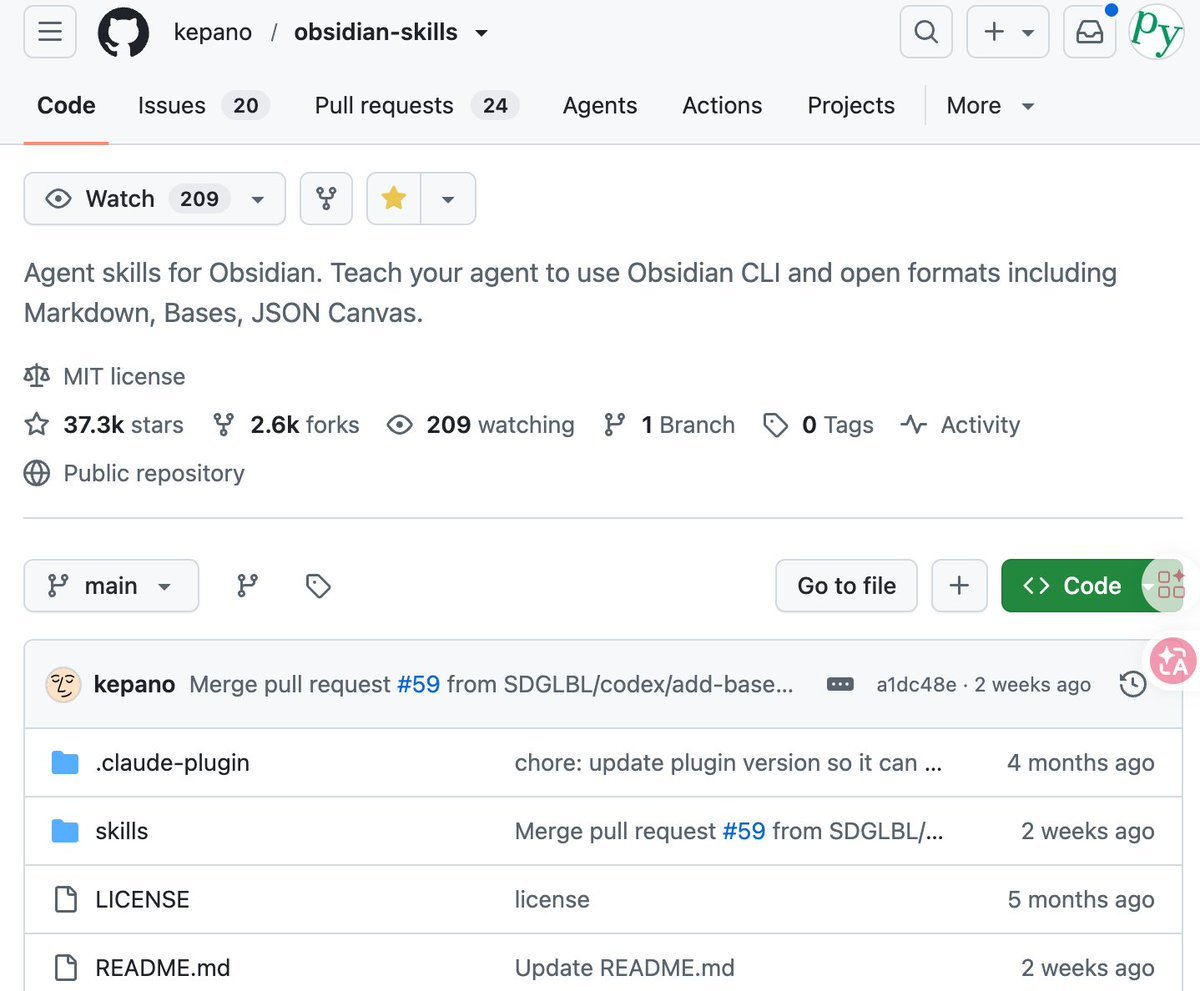This screenshot has width=1200, height=991.
Task: View tags via tag icon beside branches
Action: coord(318,586)
